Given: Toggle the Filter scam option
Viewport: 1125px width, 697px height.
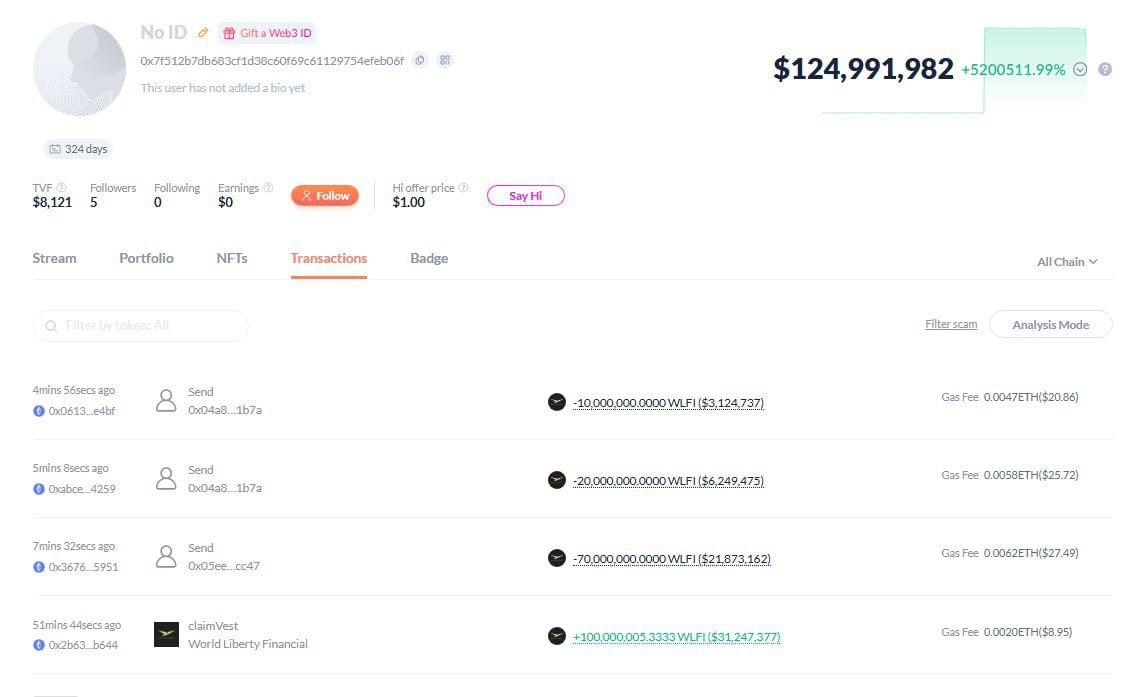Looking at the screenshot, I should (x=951, y=324).
